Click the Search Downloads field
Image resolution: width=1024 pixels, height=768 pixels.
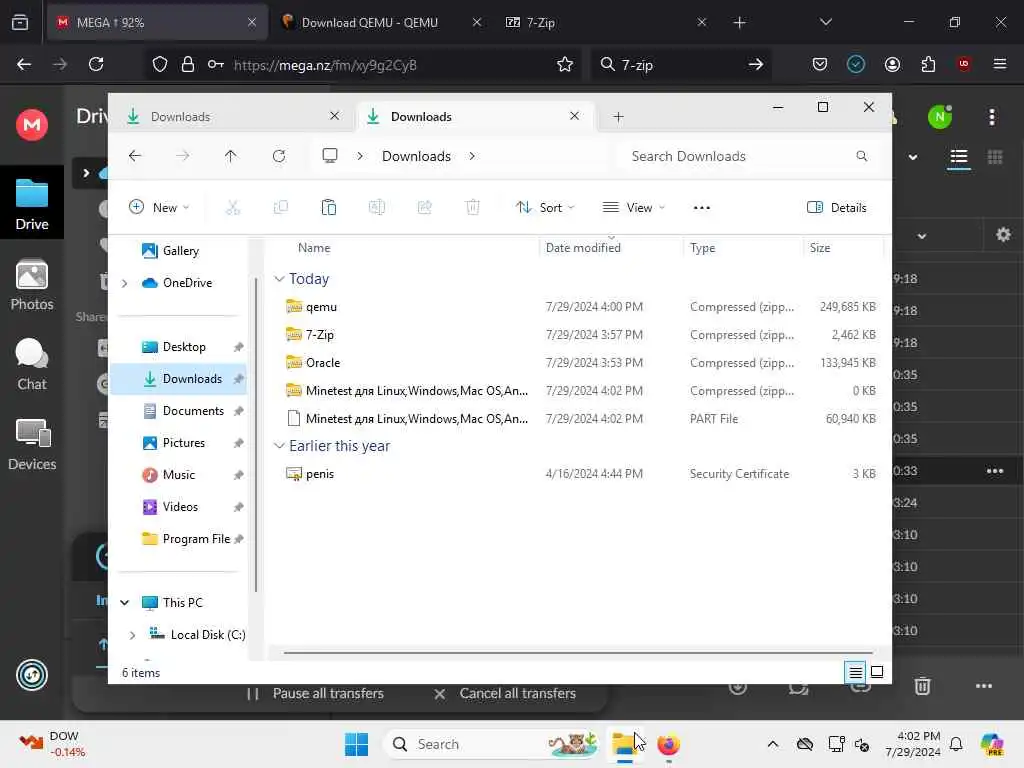(x=750, y=156)
